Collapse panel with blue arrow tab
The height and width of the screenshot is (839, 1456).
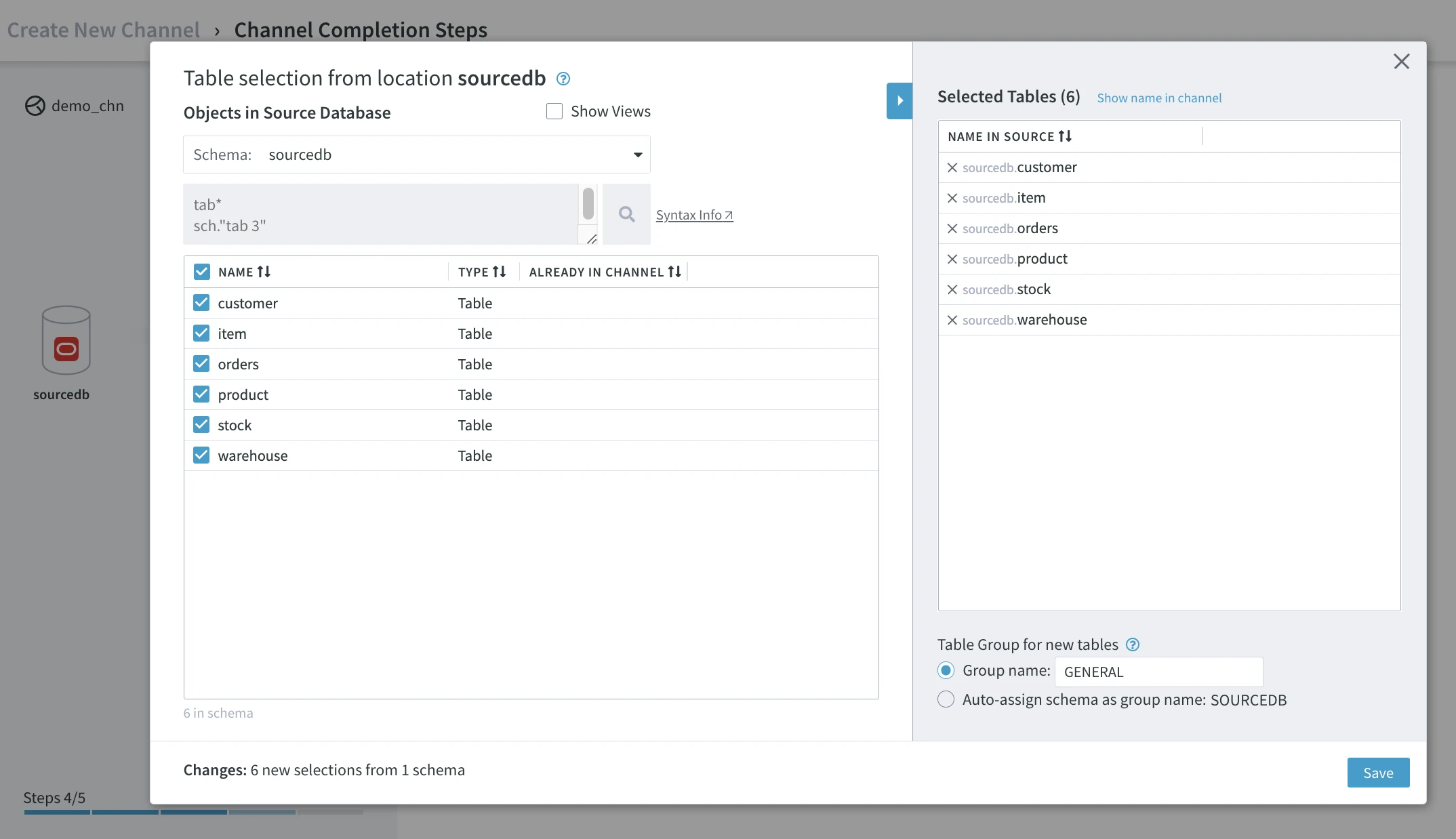click(x=899, y=100)
